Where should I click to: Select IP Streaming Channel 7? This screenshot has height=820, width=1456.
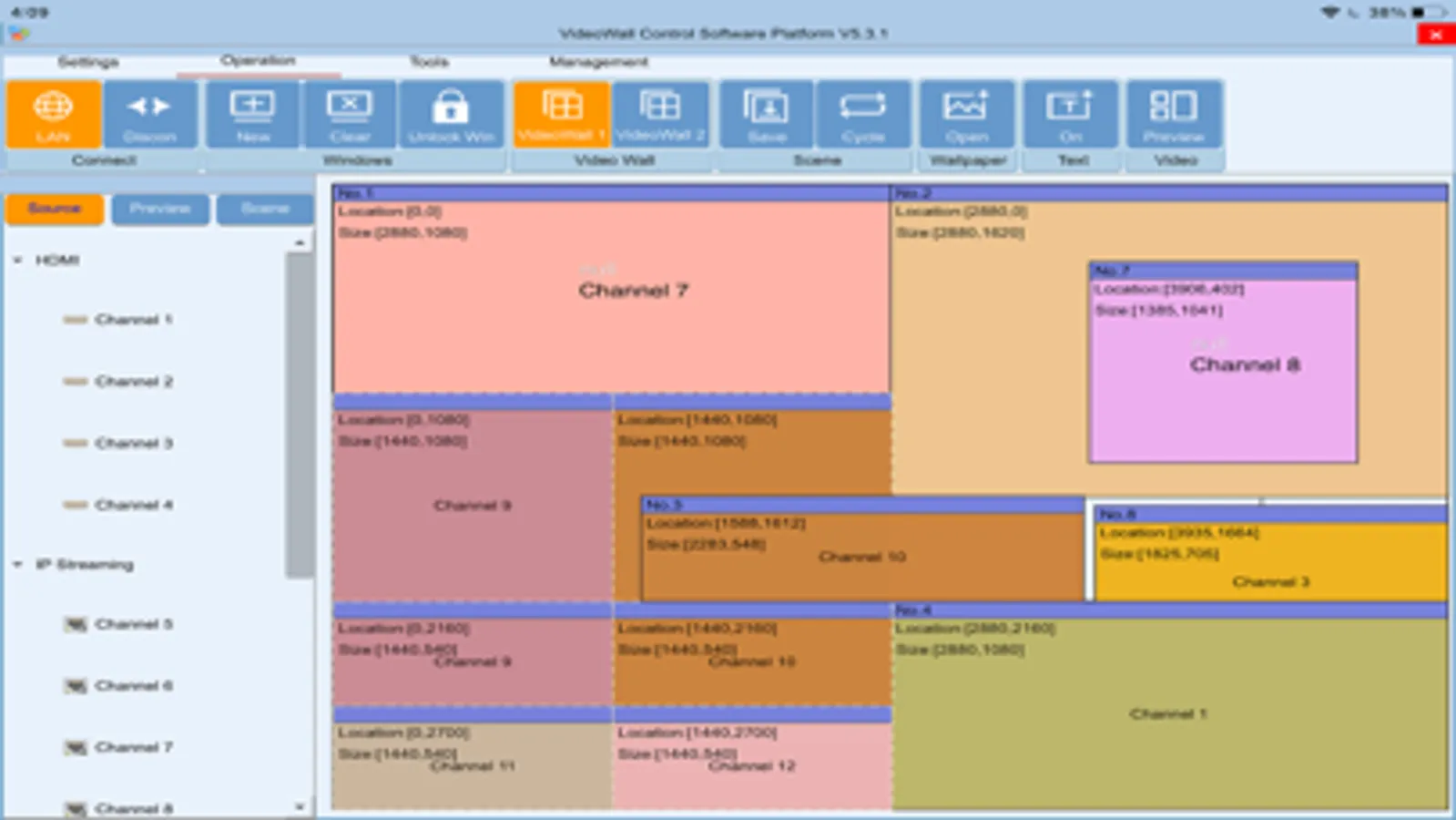(x=134, y=747)
